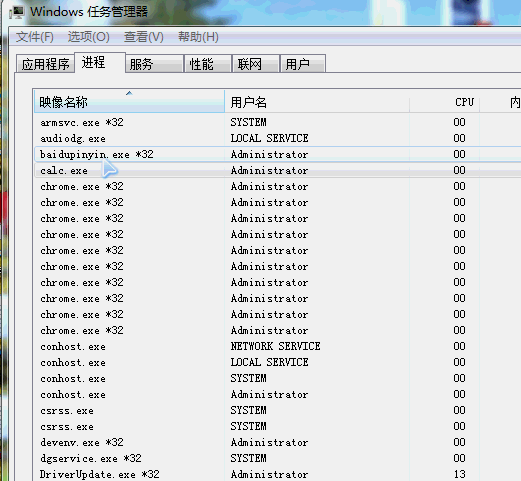Select the dgservice.exe *32 process
This screenshot has height=481, width=521.
[x=277, y=458]
